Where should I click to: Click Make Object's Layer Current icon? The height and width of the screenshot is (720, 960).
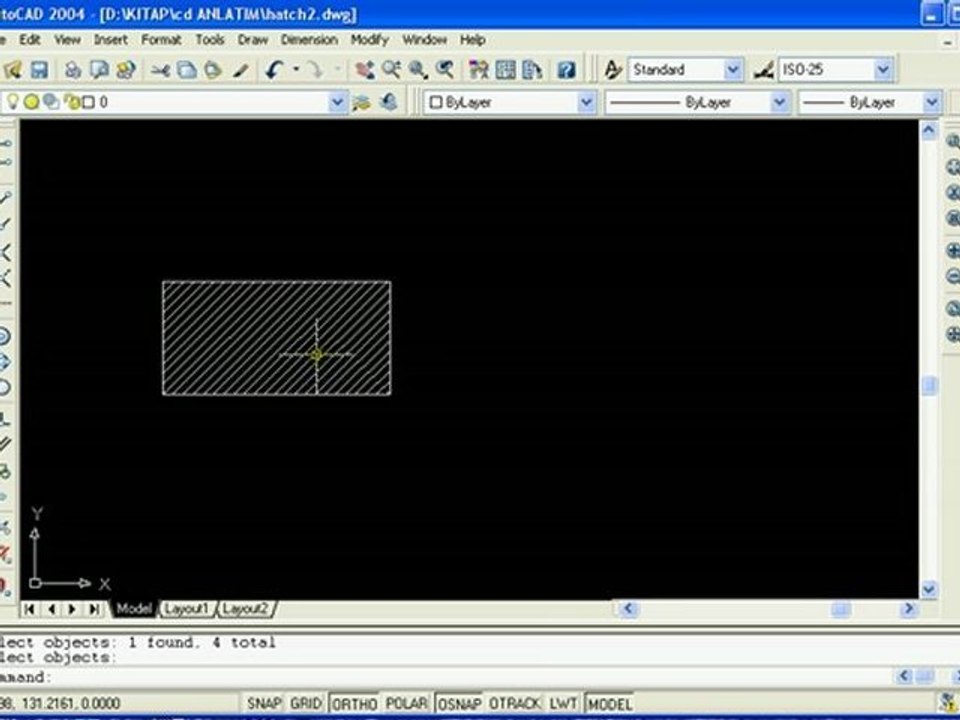[361, 102]
